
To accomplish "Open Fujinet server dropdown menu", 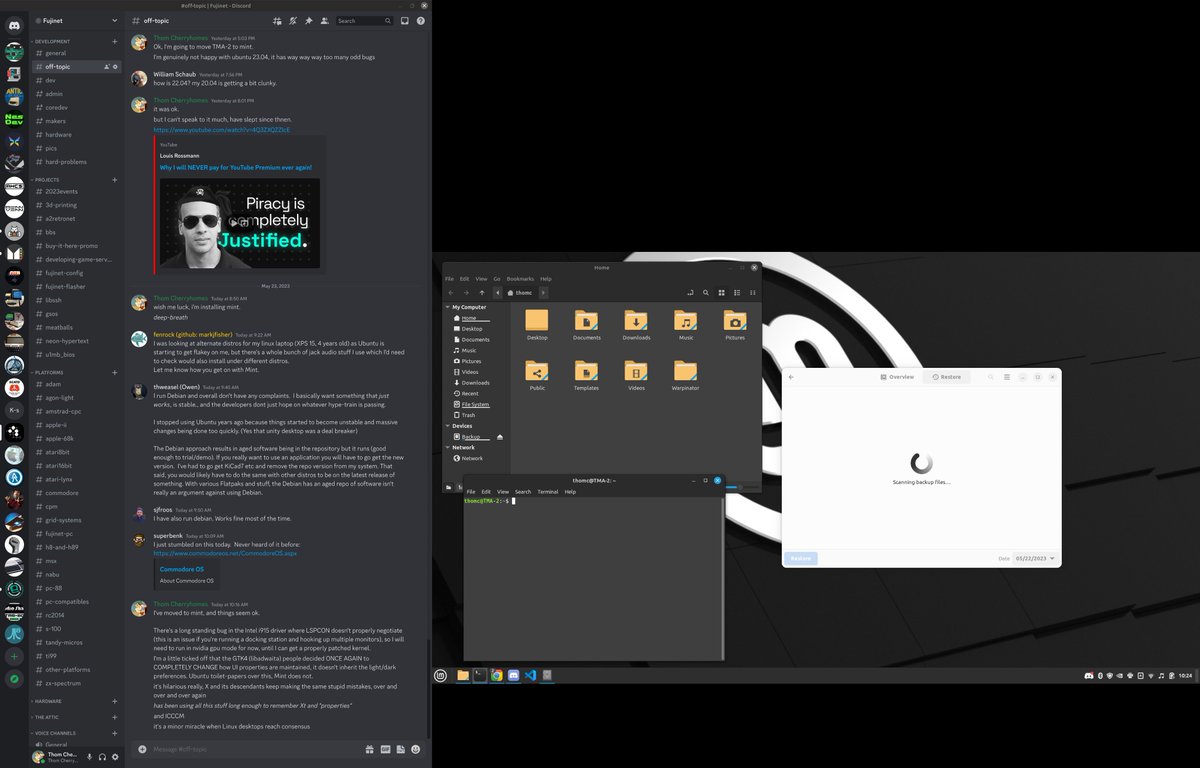I will pyautogui.click(x=115, y=20).
